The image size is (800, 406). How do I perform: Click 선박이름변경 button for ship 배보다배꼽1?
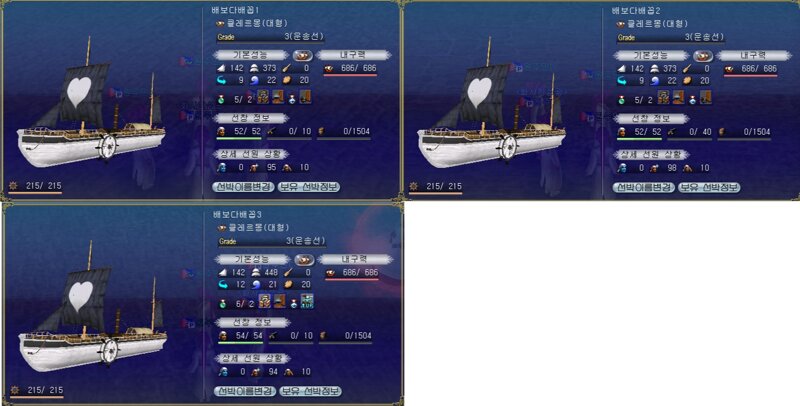(x=243, y=187)
